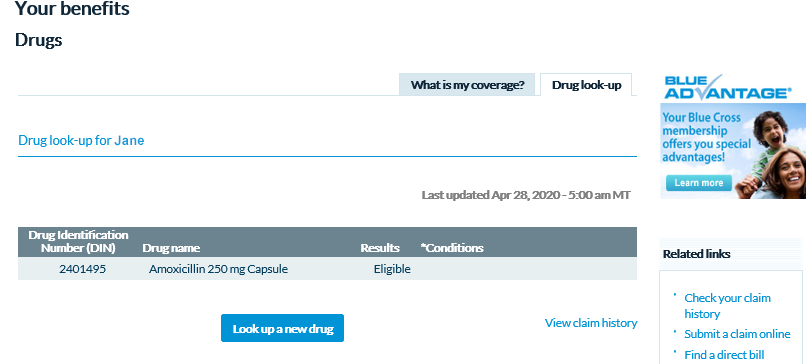Viewport: 806px width, 364px height.
Task: Select the Drug look-up tab
Action: pyautogui.click(x=586, y=85)
